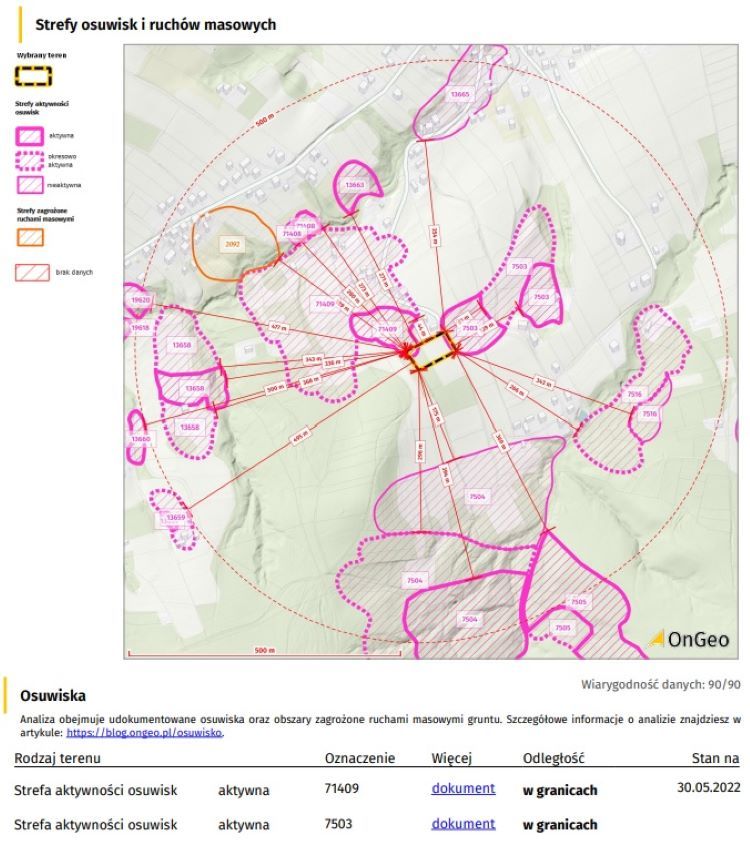This screenshot has width=750, height=843.
Task: Open the 'dokument' link for landslide 71409
Action: pos(463,788)
